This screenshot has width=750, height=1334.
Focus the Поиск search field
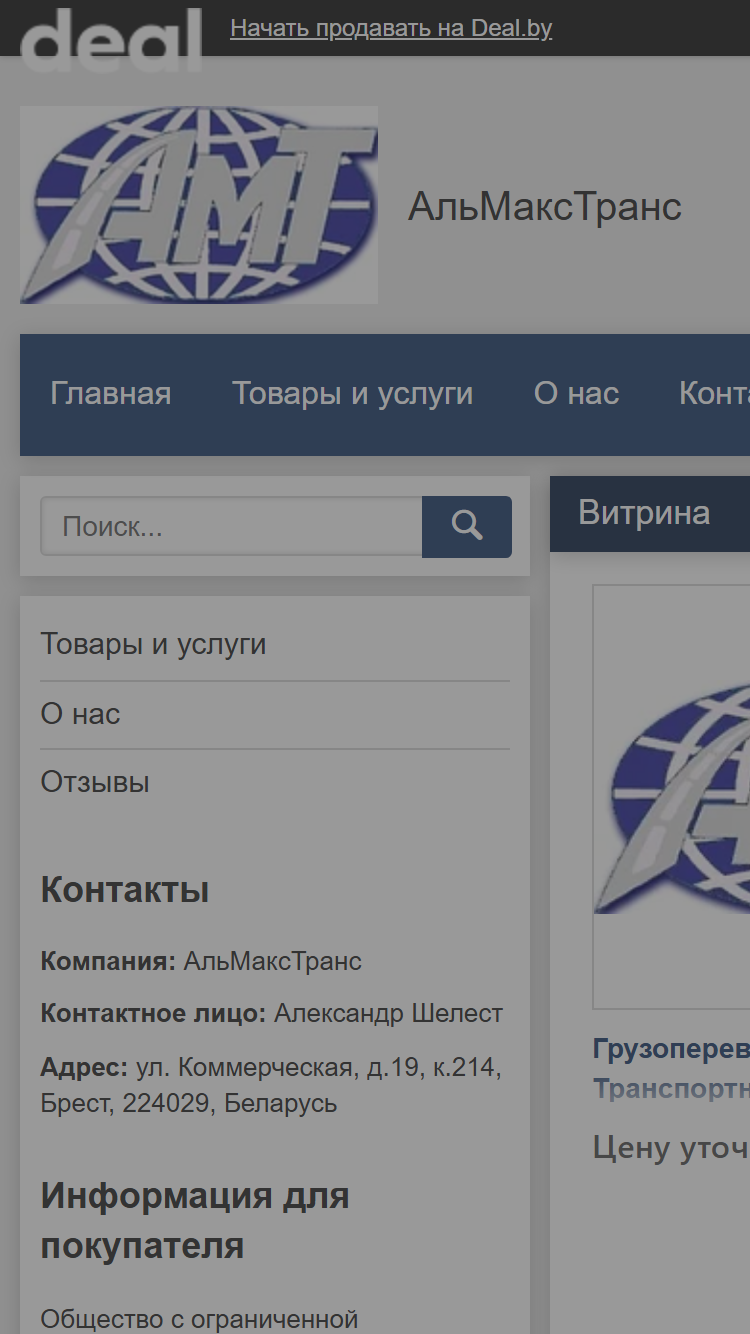231,527
